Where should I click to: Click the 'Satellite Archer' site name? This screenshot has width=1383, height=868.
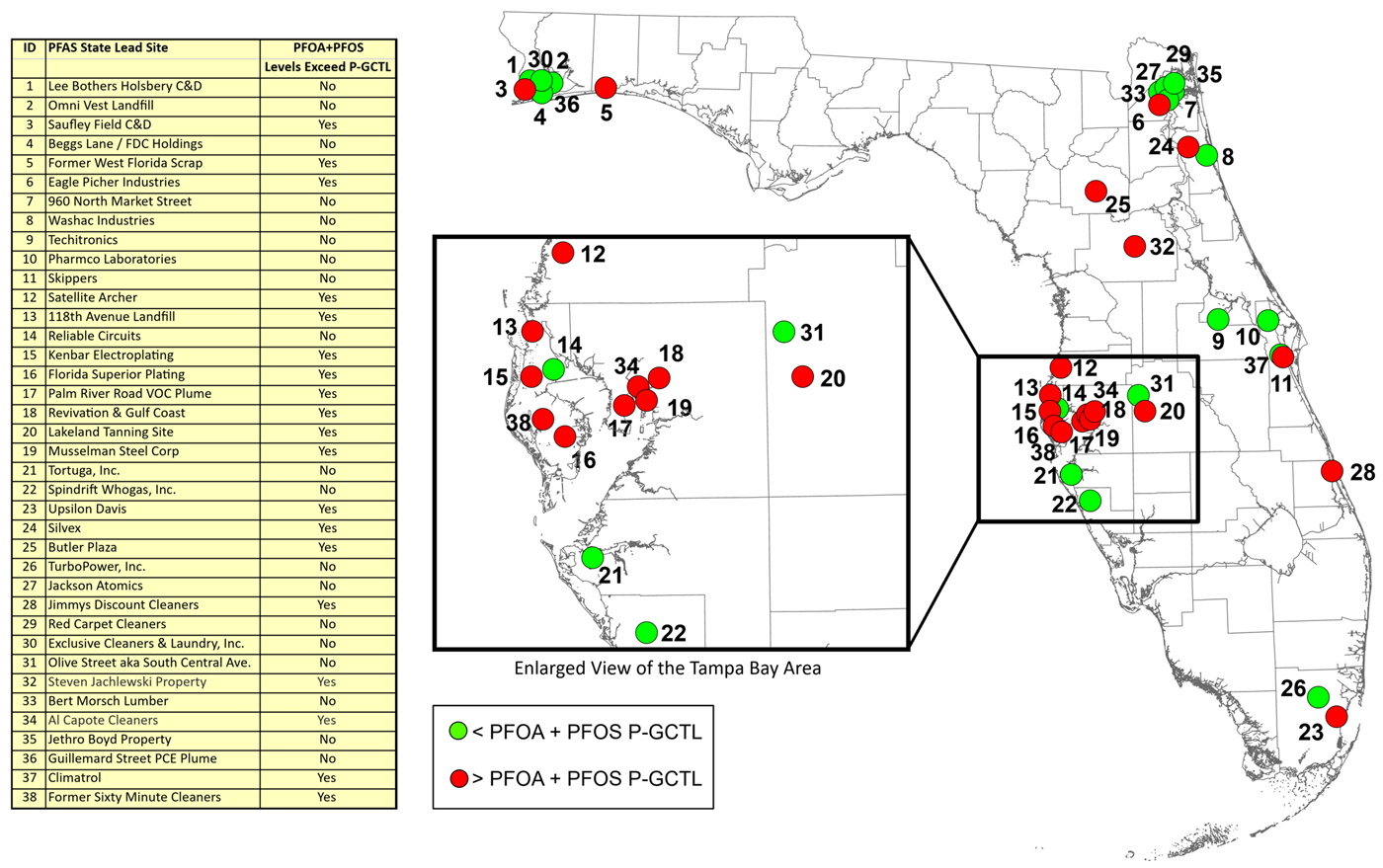(x=93, y=297)
